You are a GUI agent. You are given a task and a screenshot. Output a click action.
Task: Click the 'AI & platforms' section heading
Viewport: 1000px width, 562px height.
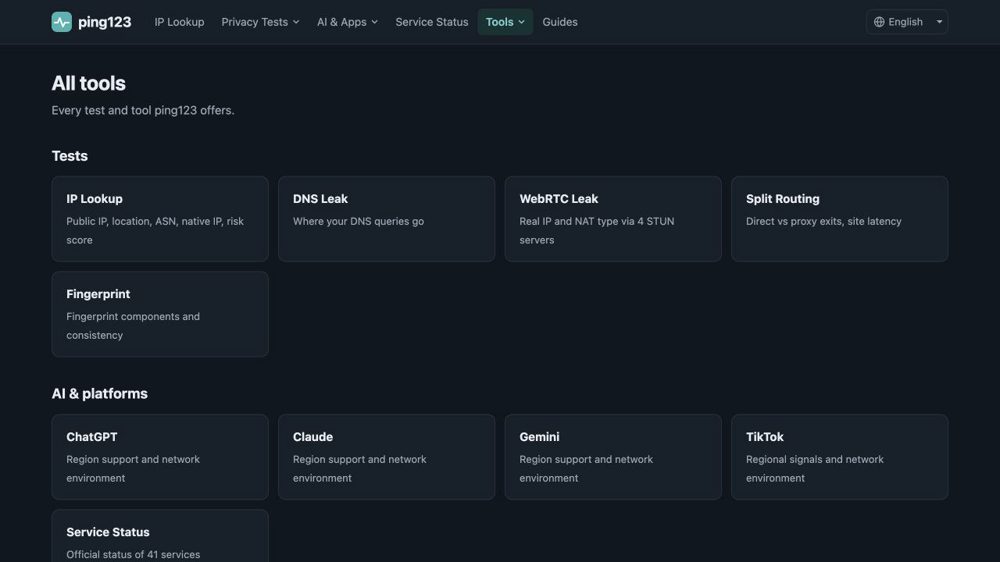click(99, 394)
